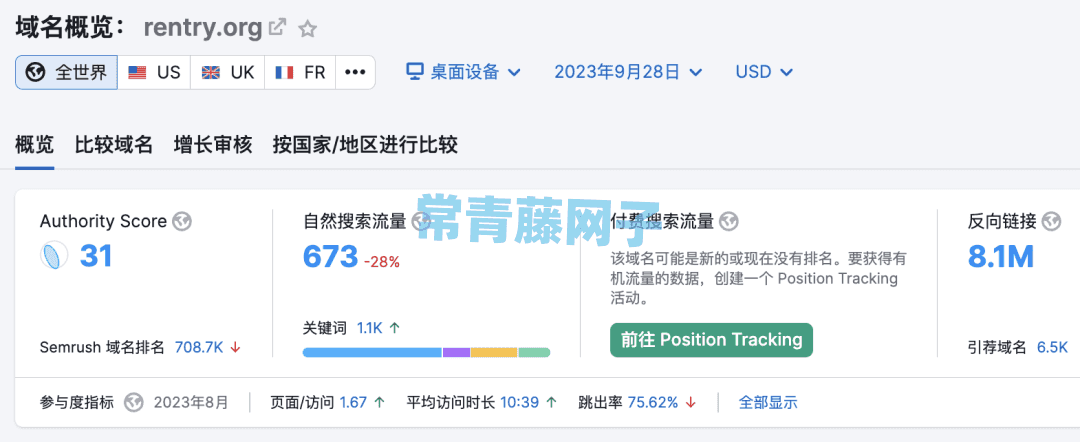Viewport: 1080px width, 442px height.
Task: Switch to the 比较域名 tab
Action: (x=114, y=145)
